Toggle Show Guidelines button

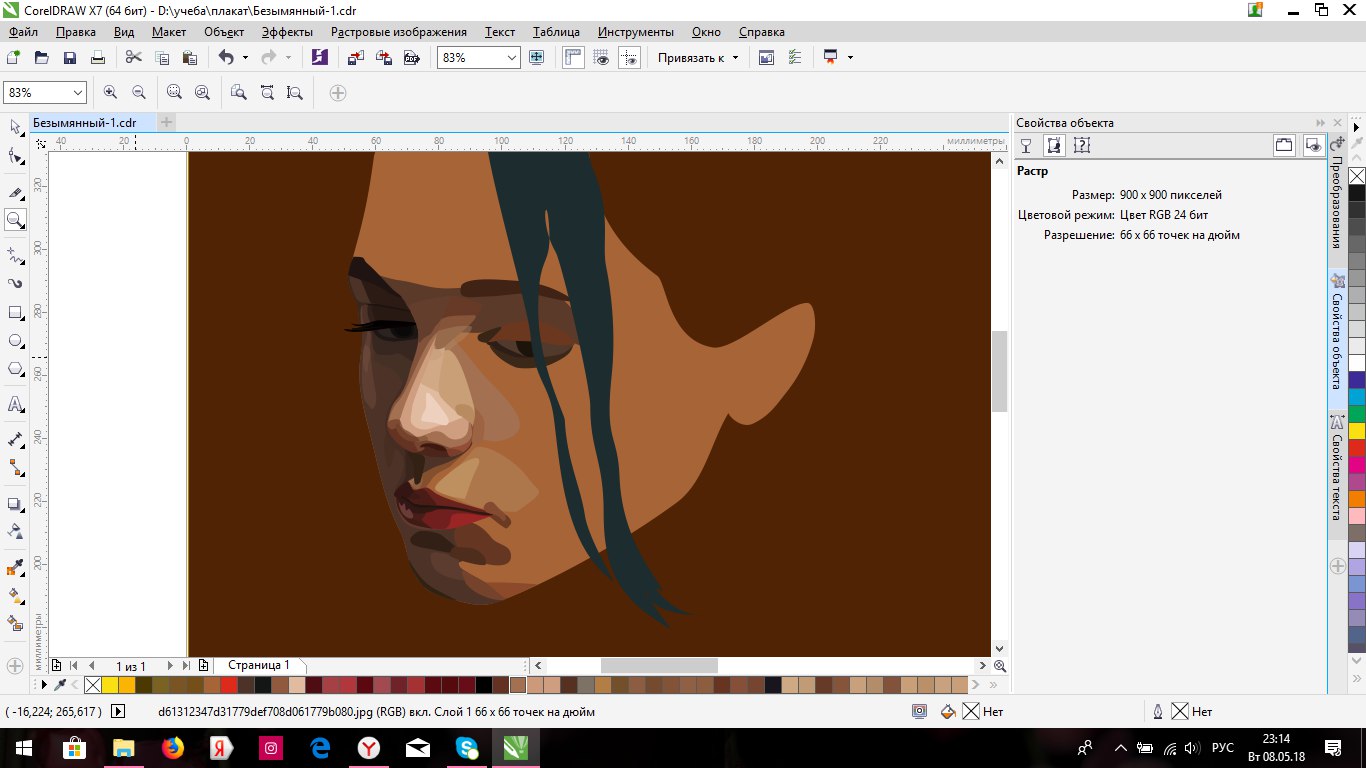(x=629, y=58)
